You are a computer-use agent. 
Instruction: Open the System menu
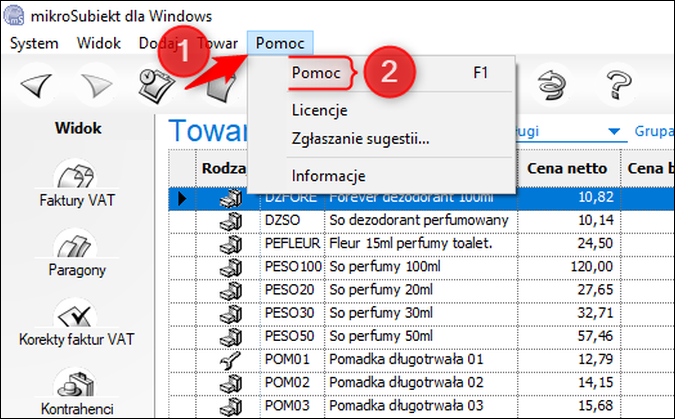(x=34, y=43)
